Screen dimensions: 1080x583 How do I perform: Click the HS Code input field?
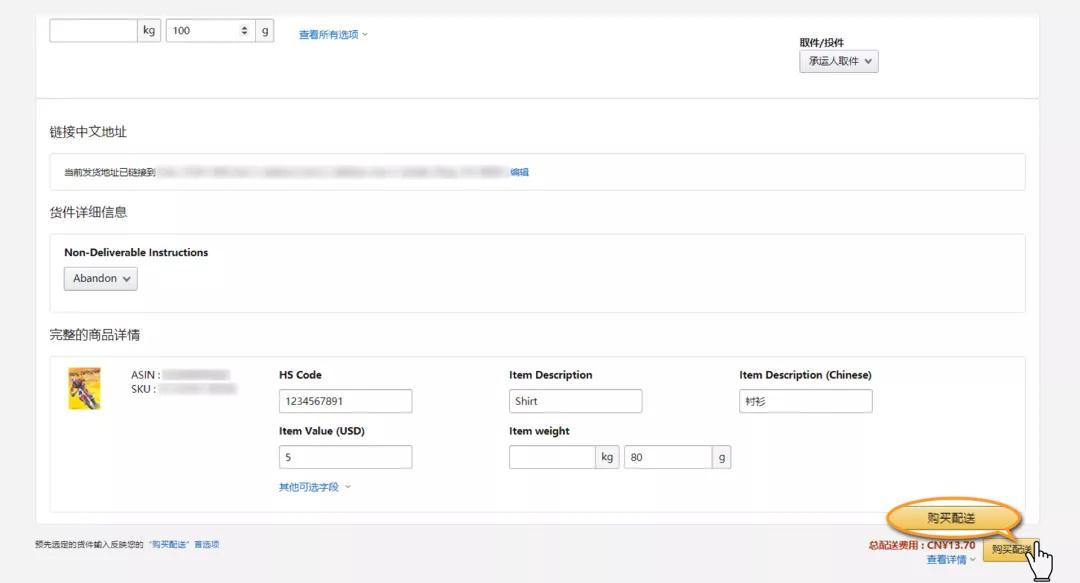pos(345,401)
